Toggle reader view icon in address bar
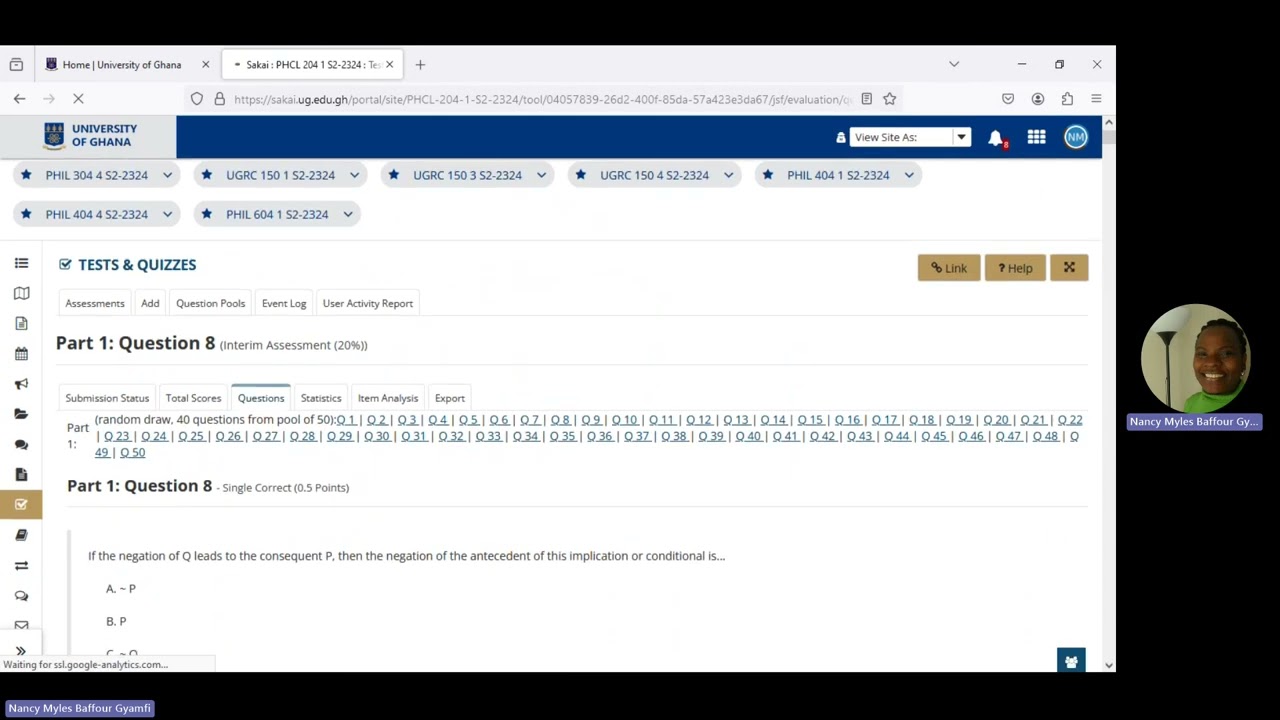Viewport: 1280px width, 720px height. click(866, 99)
